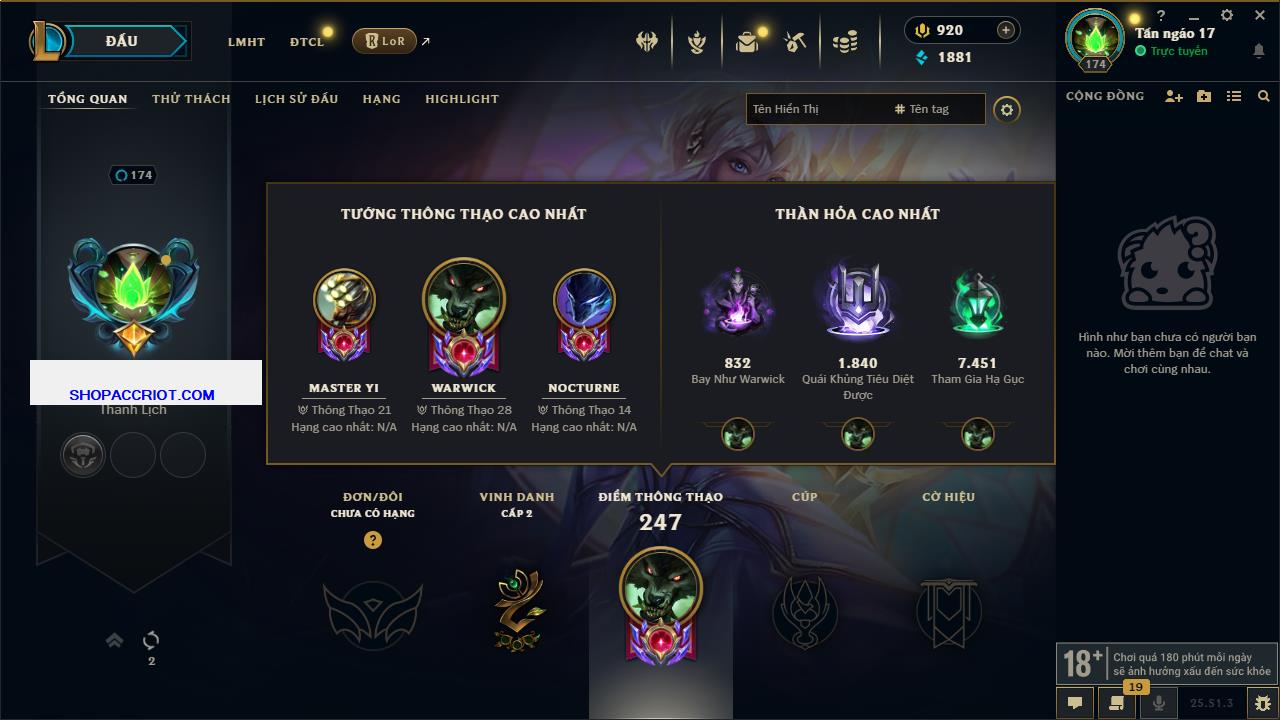Open the Clash crossed-wings icon
Image resolution: width=1280 pixels, height=720 pixels.
[647, 42]
